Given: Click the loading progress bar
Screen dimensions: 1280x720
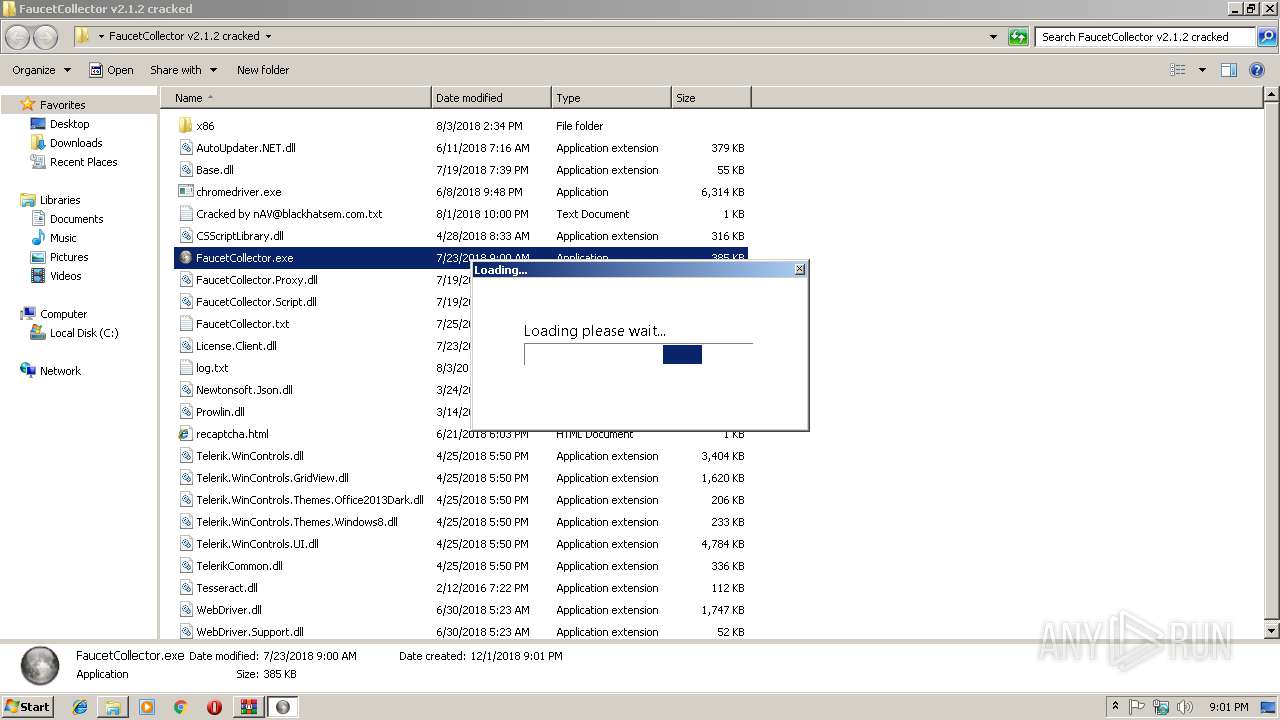Looking at the screenshot, I should click(638, 354).
